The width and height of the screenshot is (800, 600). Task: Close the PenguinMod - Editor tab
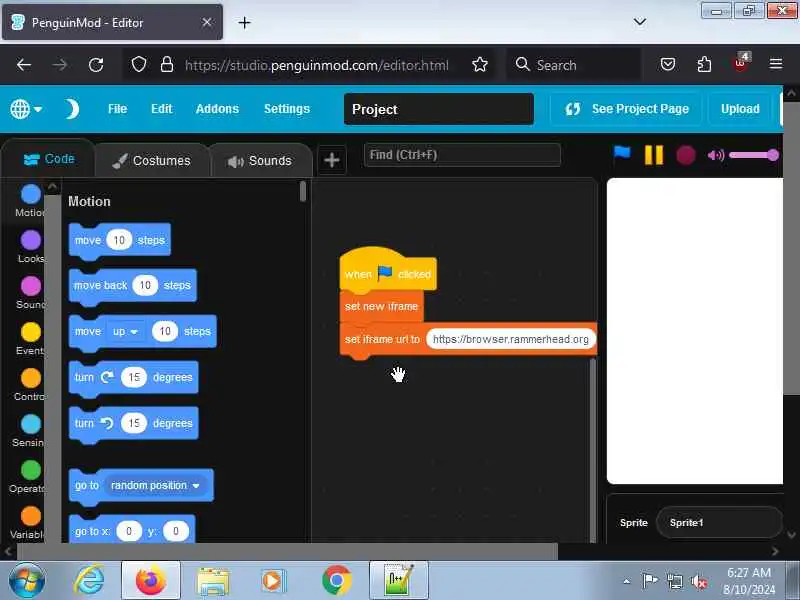pyautogui.click(x=207, y=22)
